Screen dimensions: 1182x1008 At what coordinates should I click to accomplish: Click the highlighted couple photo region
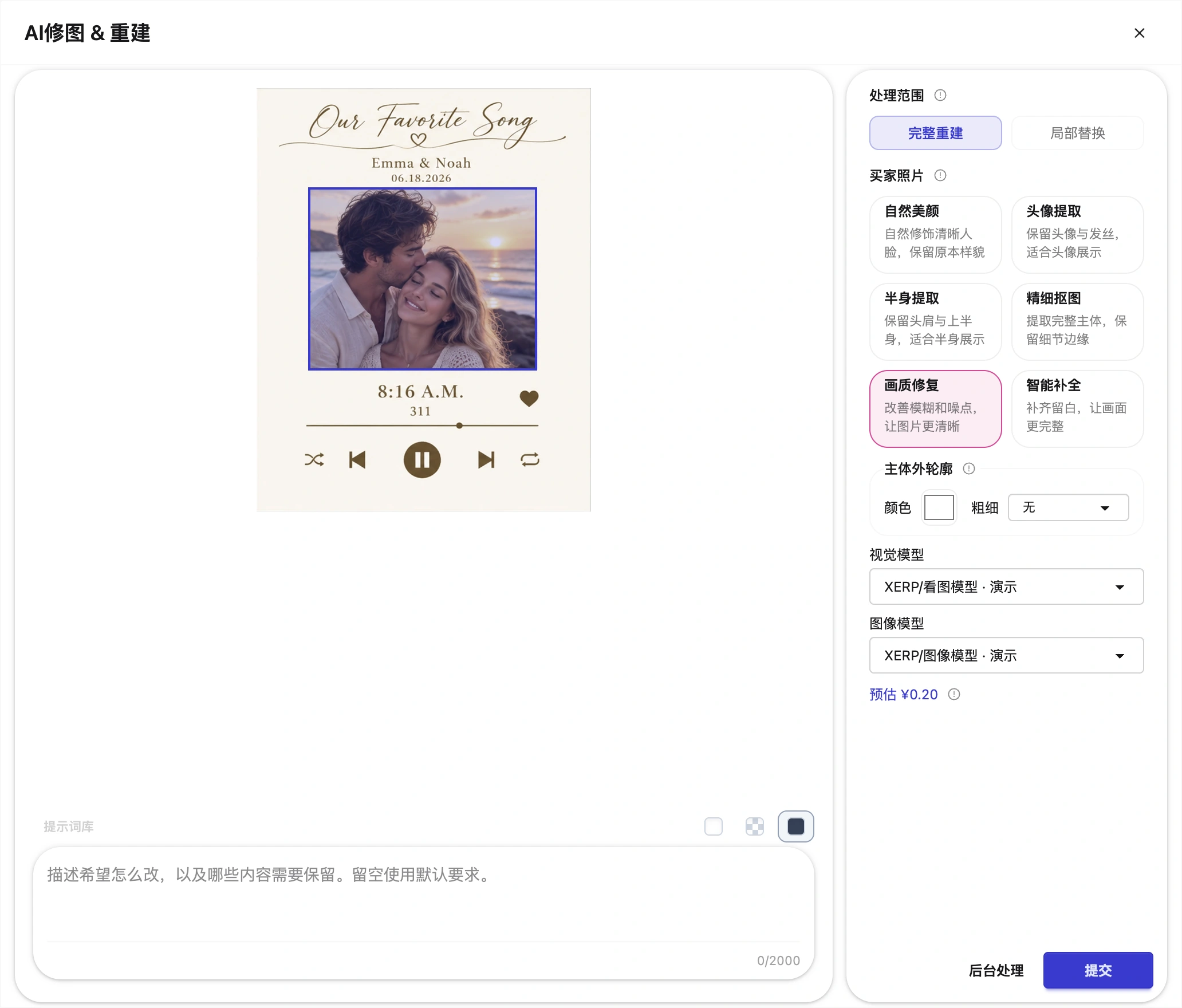[x=423, y=279]
